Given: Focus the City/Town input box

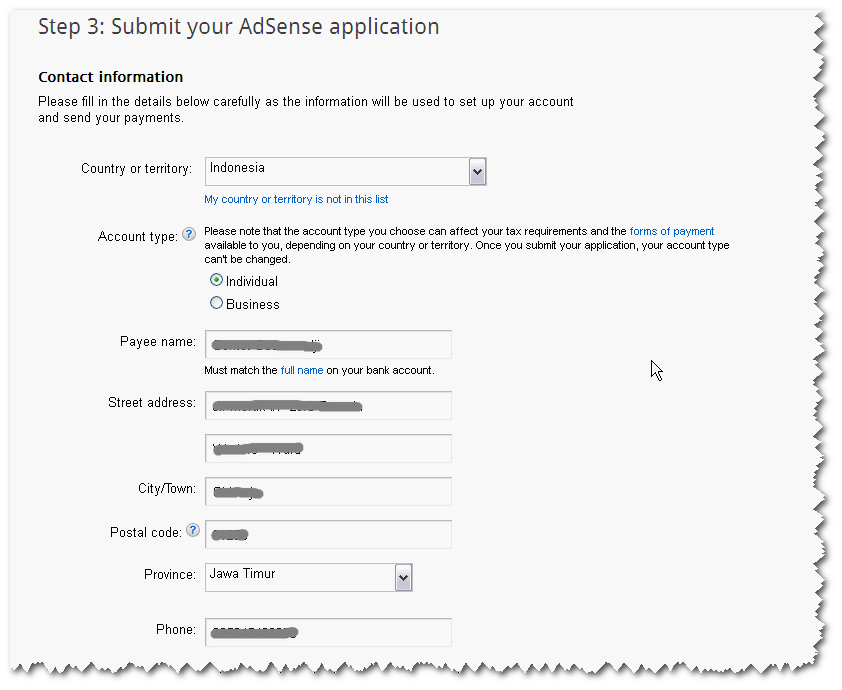Looking at the screenshot, I should pos(328,492).
